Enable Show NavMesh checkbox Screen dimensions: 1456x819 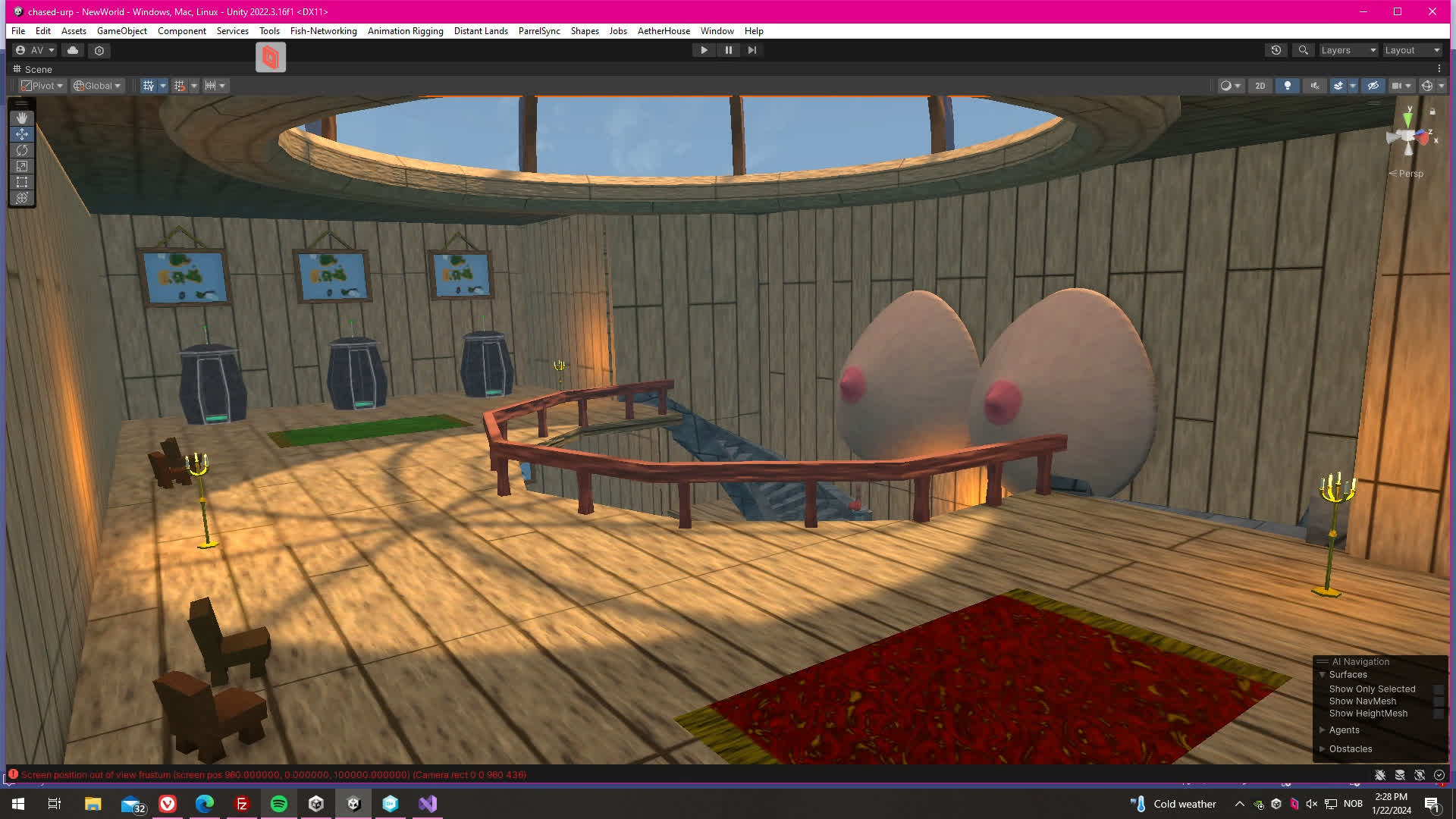[1438, 701]
